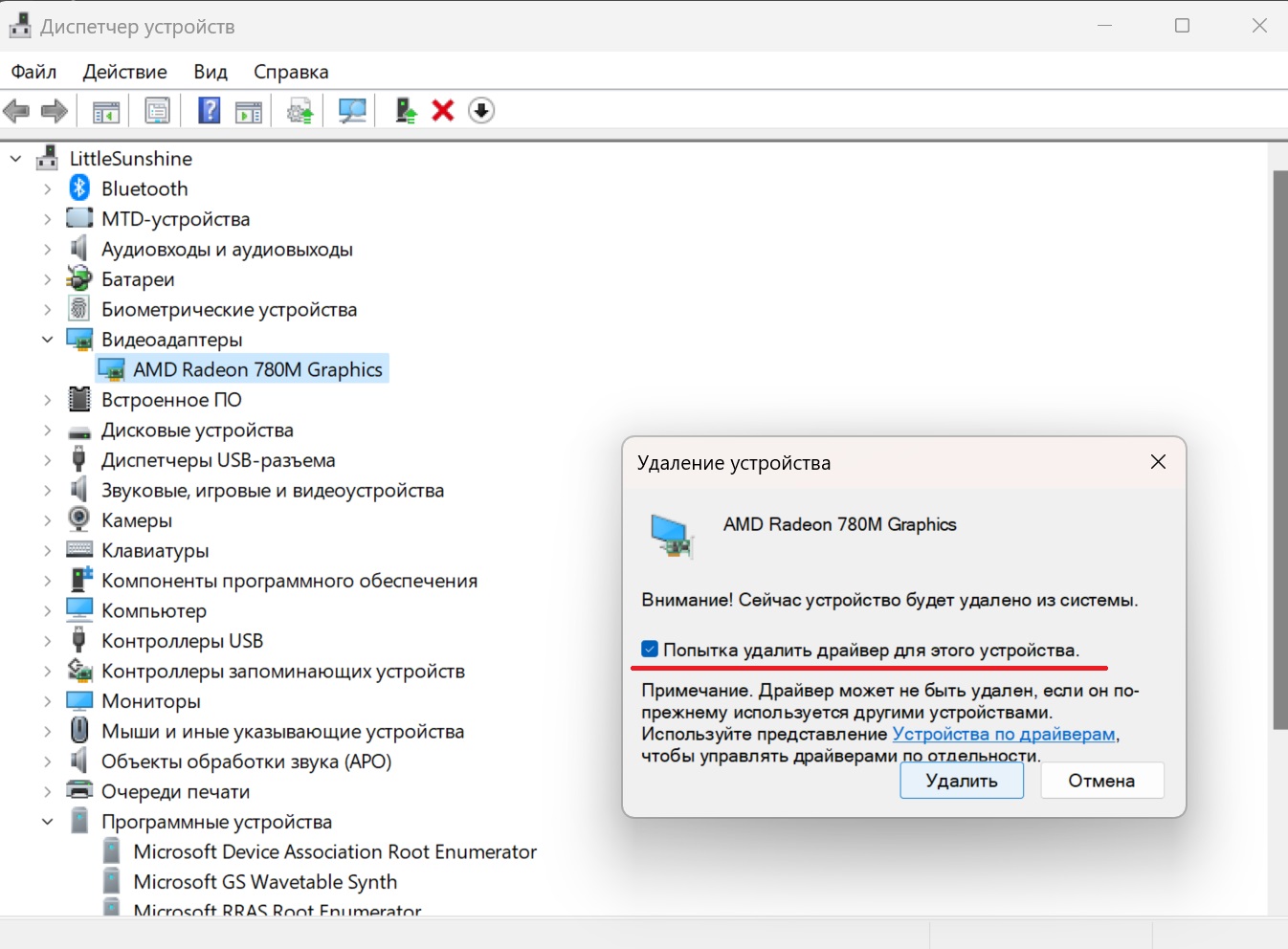Go forward with the right arrow toolbar icon
Screen dimensions: 1288x949
55,111
